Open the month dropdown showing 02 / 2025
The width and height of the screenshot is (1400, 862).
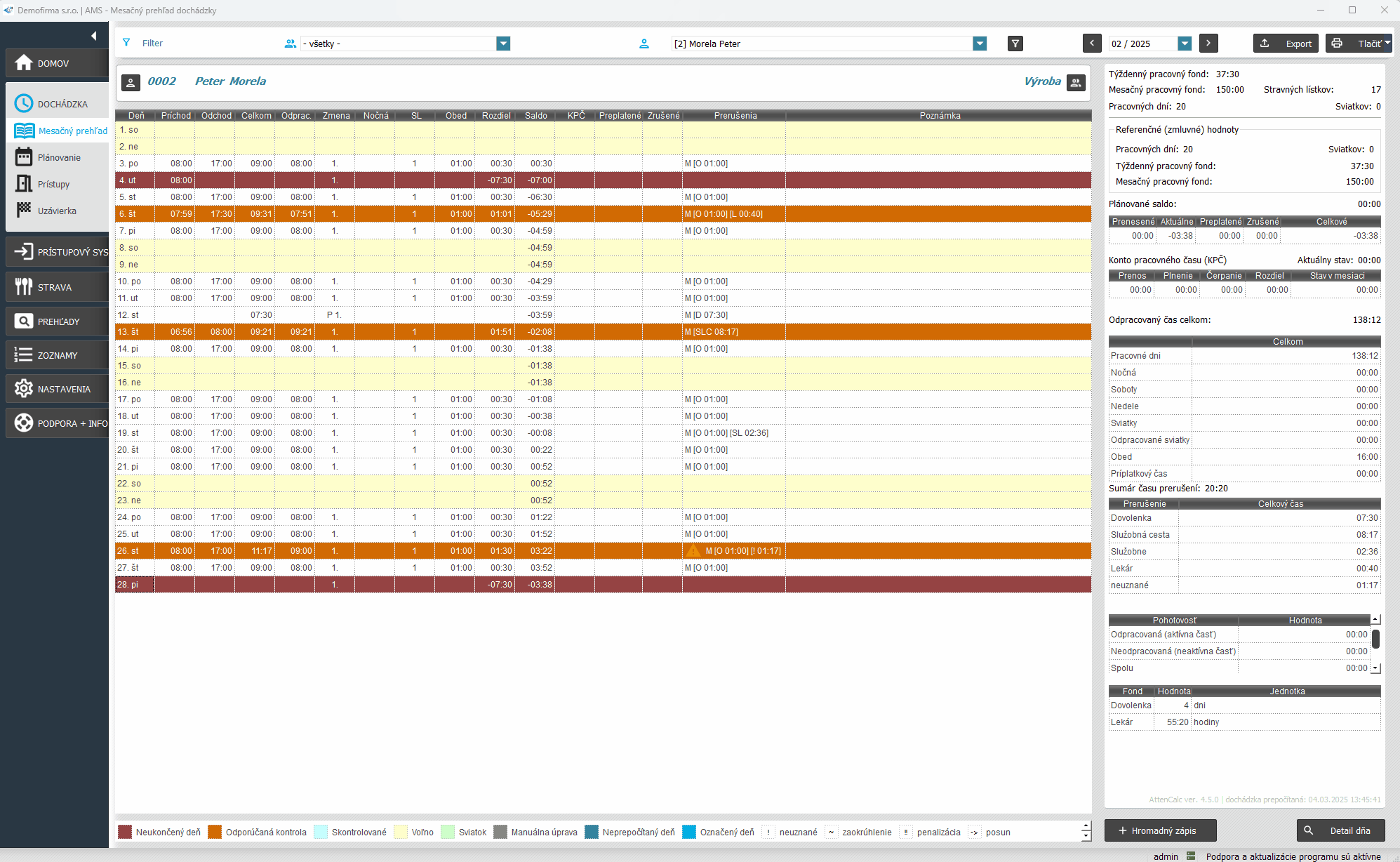1185,44
